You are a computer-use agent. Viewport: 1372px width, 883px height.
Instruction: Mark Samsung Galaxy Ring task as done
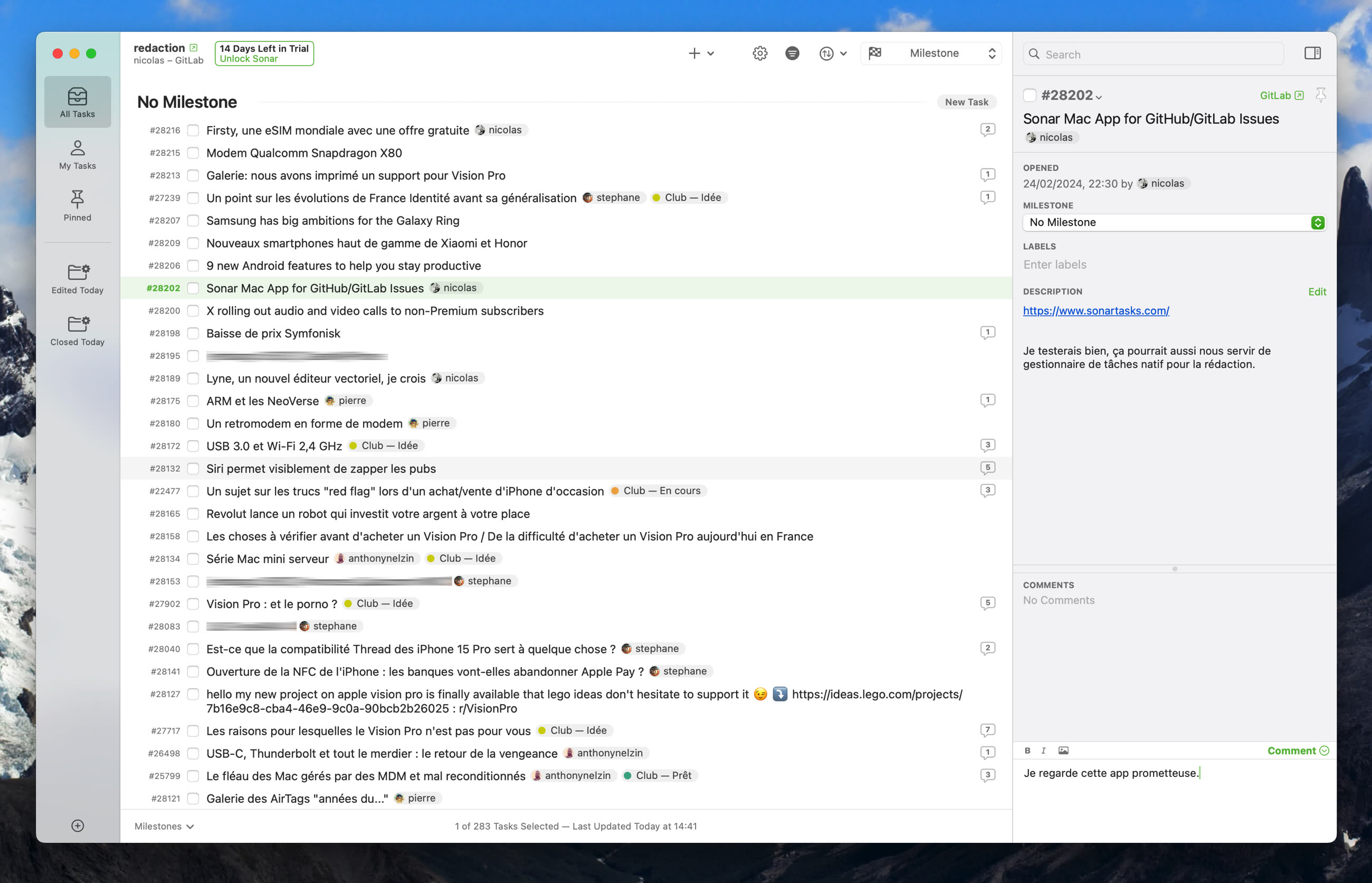(193, 220)
